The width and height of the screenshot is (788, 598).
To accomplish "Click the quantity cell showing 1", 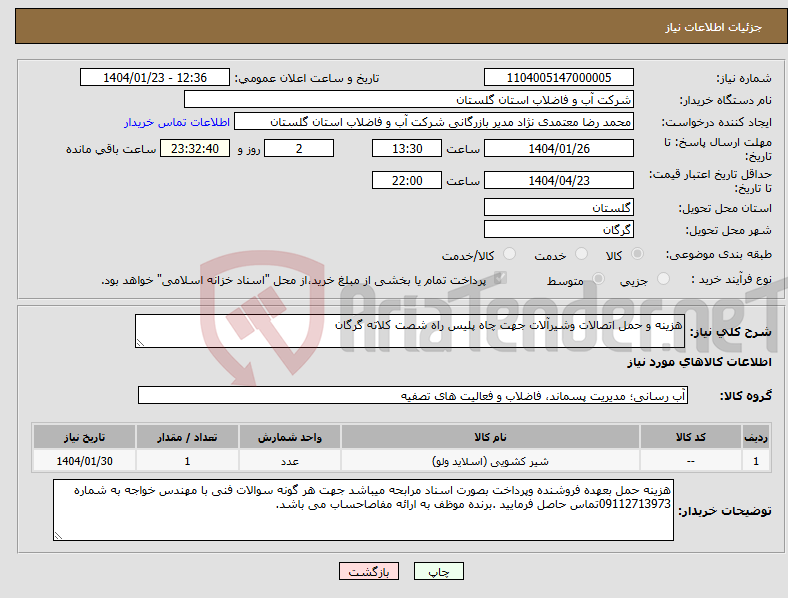I will point(187,461).
